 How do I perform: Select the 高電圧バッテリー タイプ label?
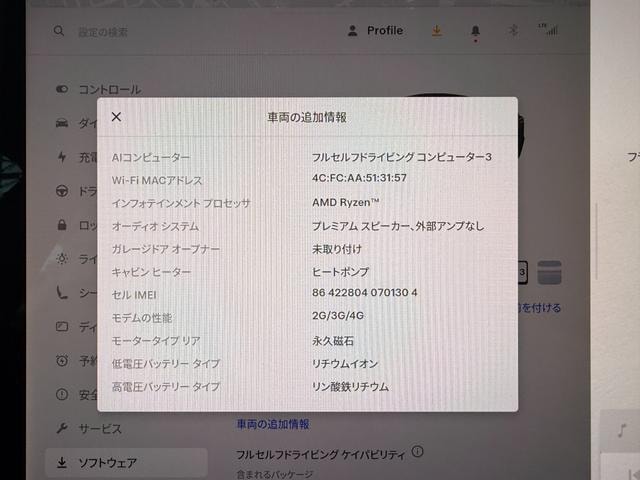point(166,387)
